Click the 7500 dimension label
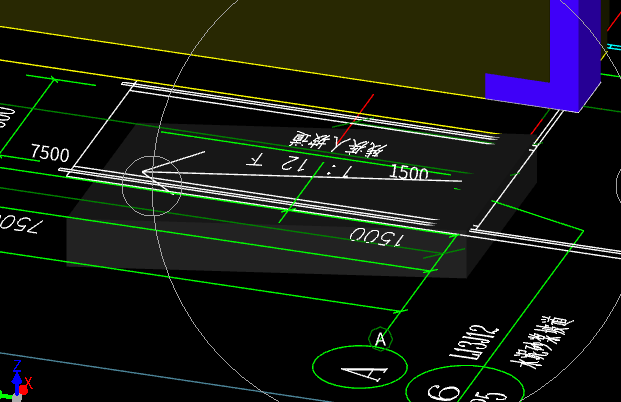The height and width of the screenshot is (402, 621). (x=50, y=153)
